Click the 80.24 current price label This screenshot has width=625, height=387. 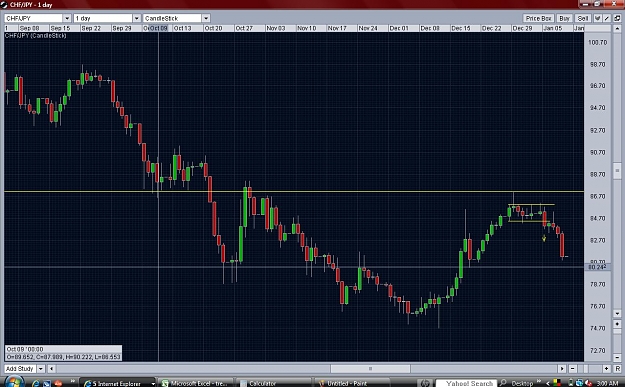point(597,267)
